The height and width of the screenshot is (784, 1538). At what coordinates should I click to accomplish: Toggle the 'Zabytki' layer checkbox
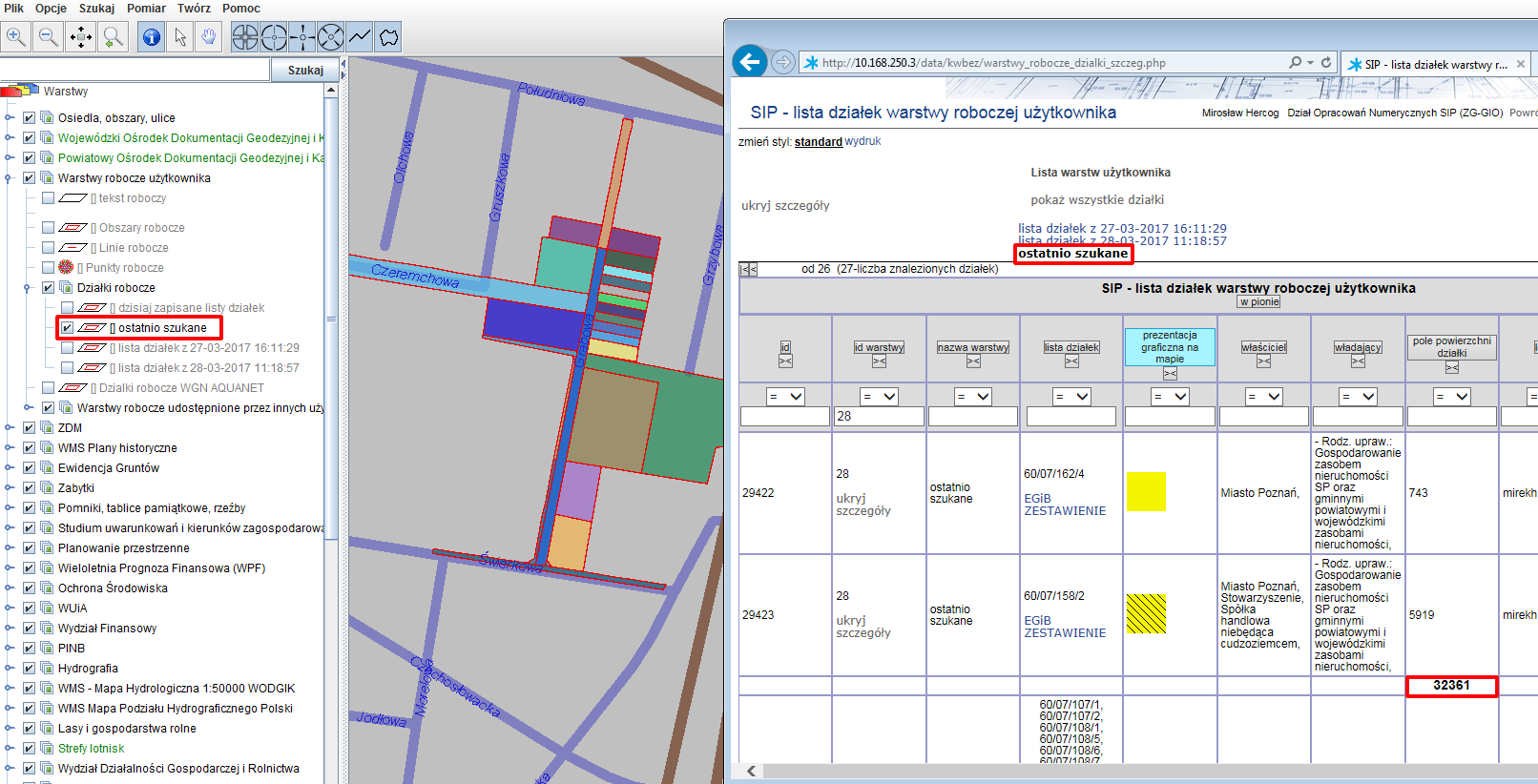(x=29, y=488)
